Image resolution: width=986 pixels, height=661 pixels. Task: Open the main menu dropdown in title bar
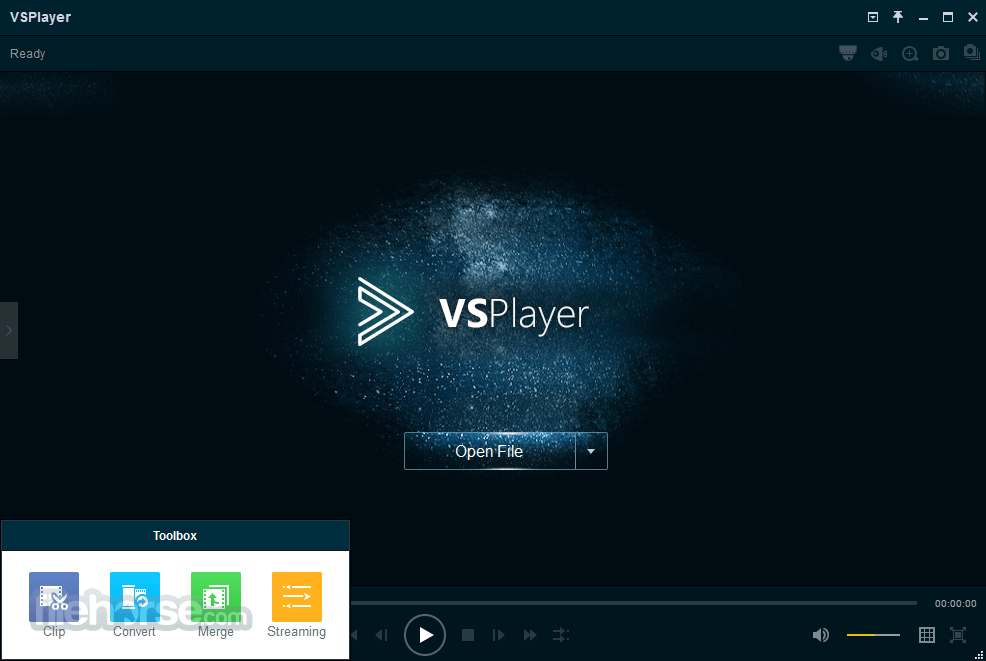(x=873, y=18)
